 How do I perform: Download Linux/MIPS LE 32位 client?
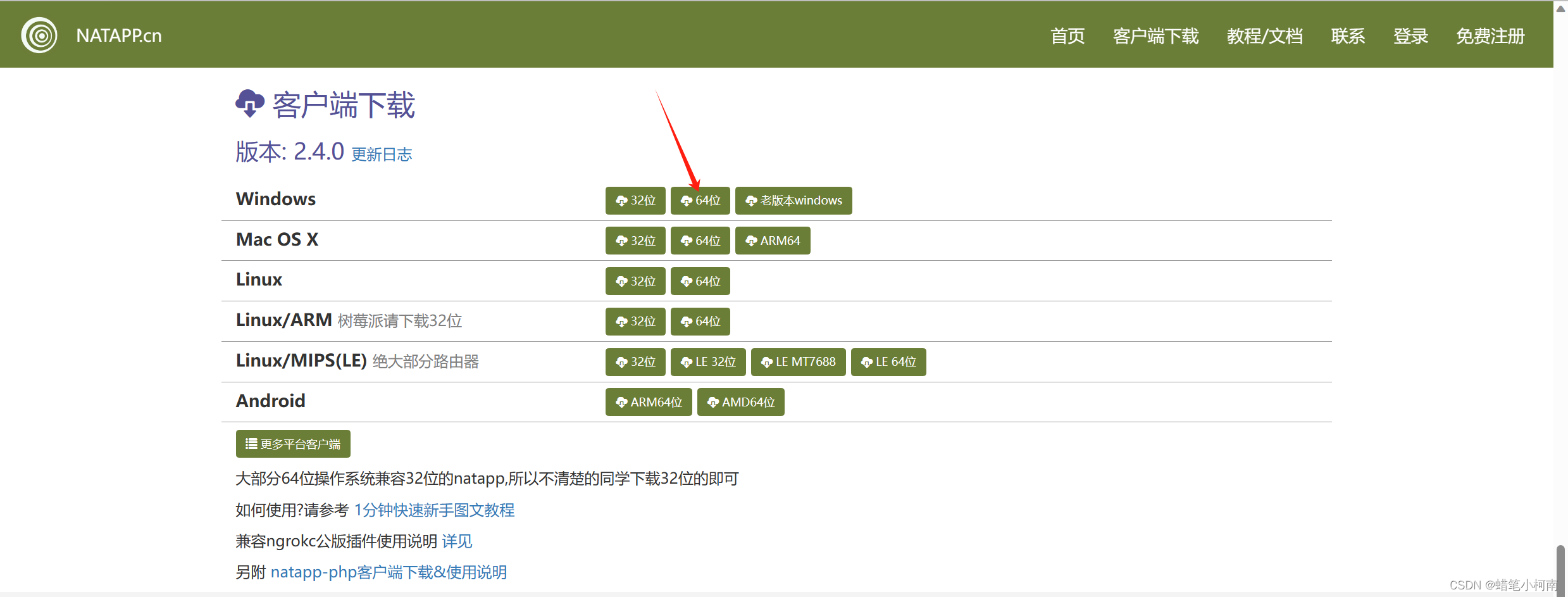(x=708, y=362)
